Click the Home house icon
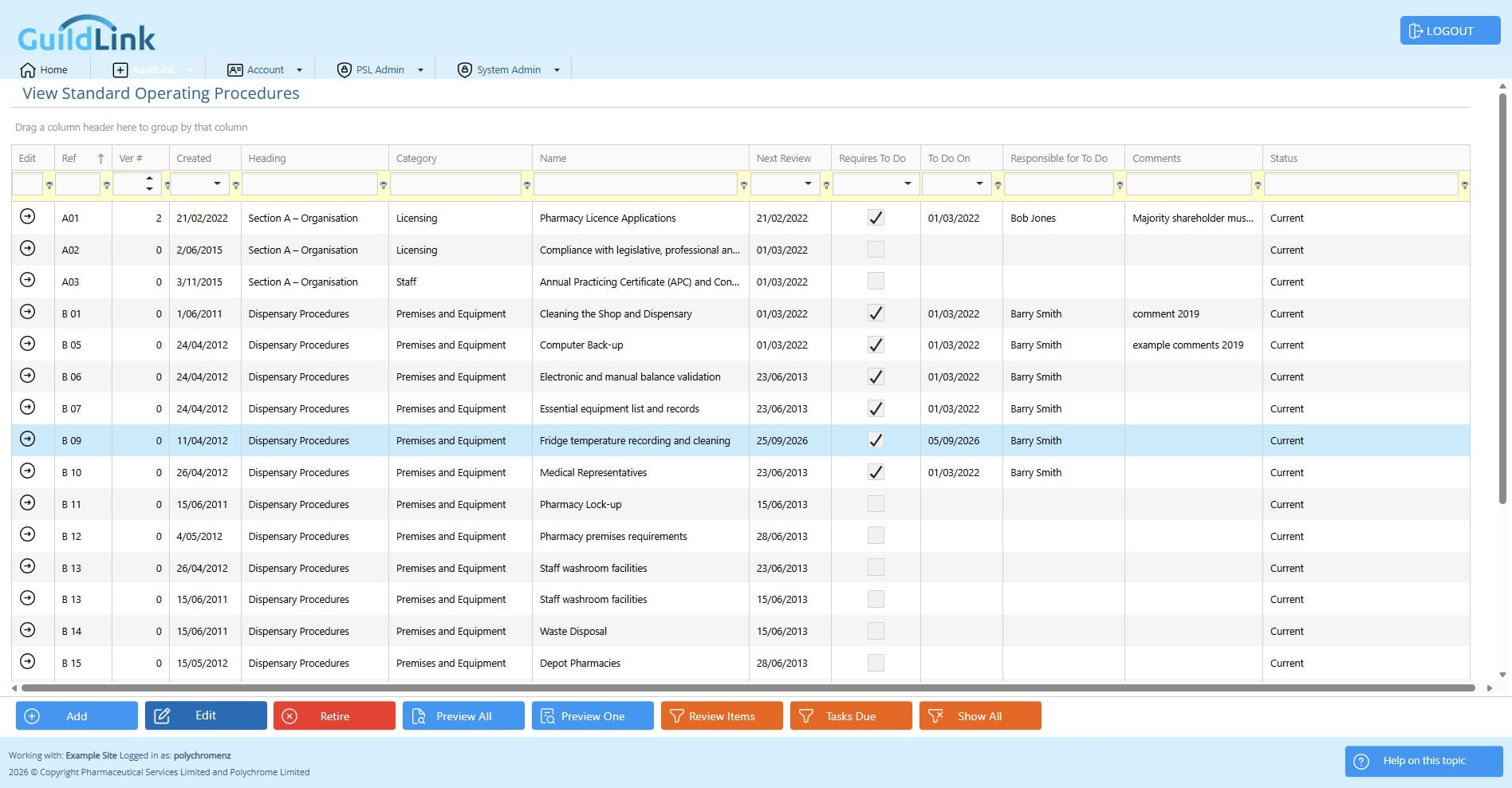 pos(28,69)
